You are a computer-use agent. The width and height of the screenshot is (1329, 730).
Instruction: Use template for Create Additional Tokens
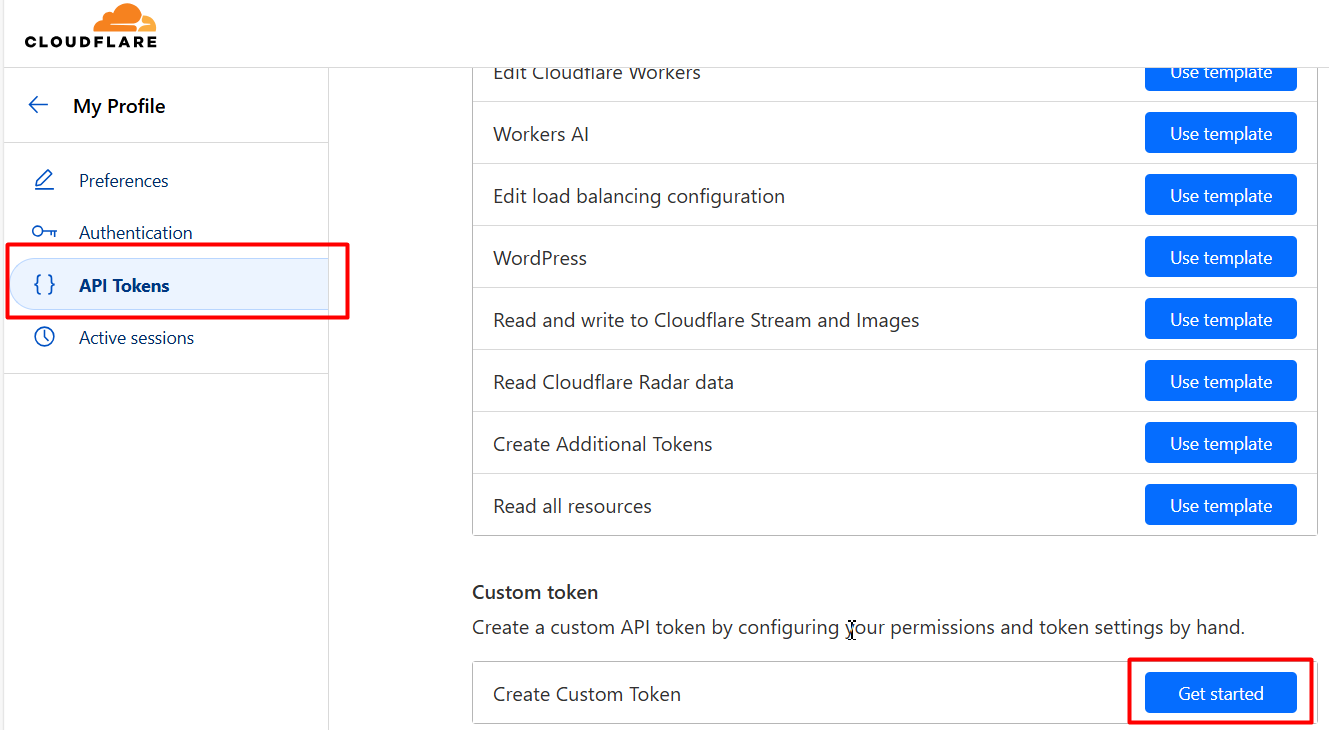[1221, 443]
